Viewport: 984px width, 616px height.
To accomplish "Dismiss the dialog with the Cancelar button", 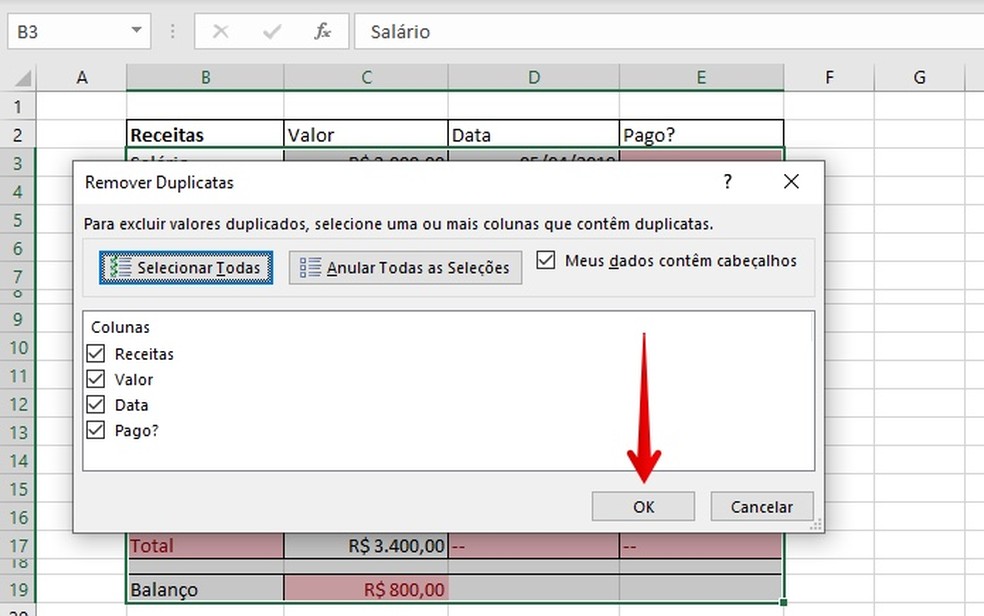I will 762,506.
